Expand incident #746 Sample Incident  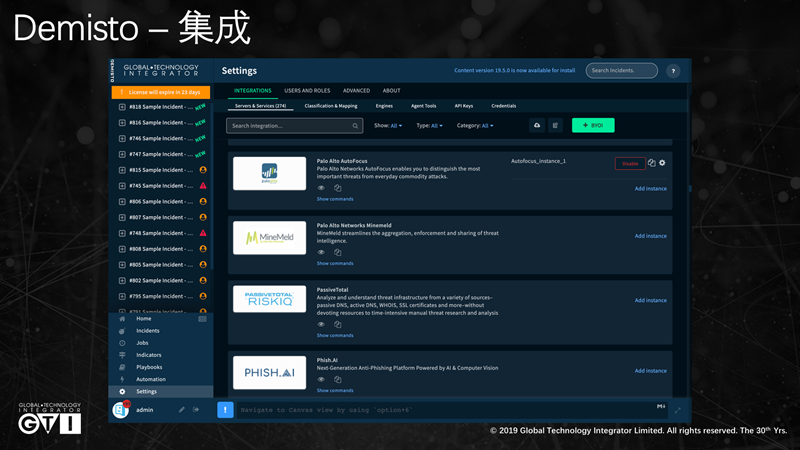click(x=122, y=139)
